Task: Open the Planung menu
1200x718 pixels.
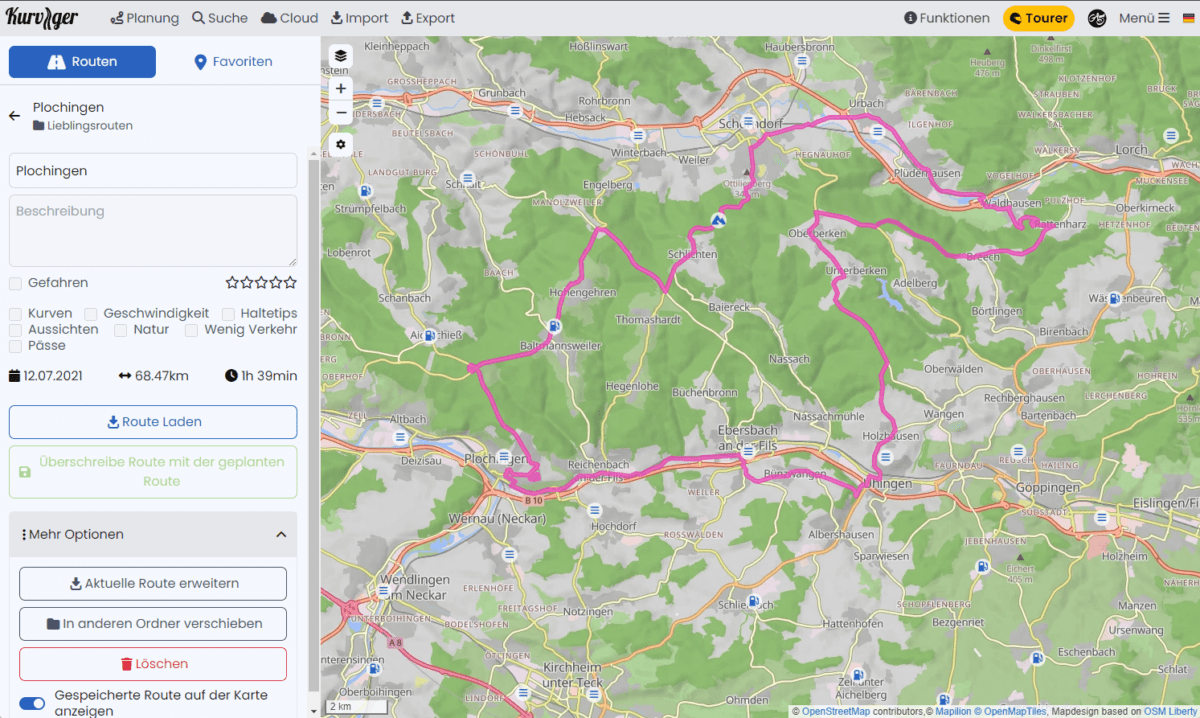Action: click(x=145, y=18)
